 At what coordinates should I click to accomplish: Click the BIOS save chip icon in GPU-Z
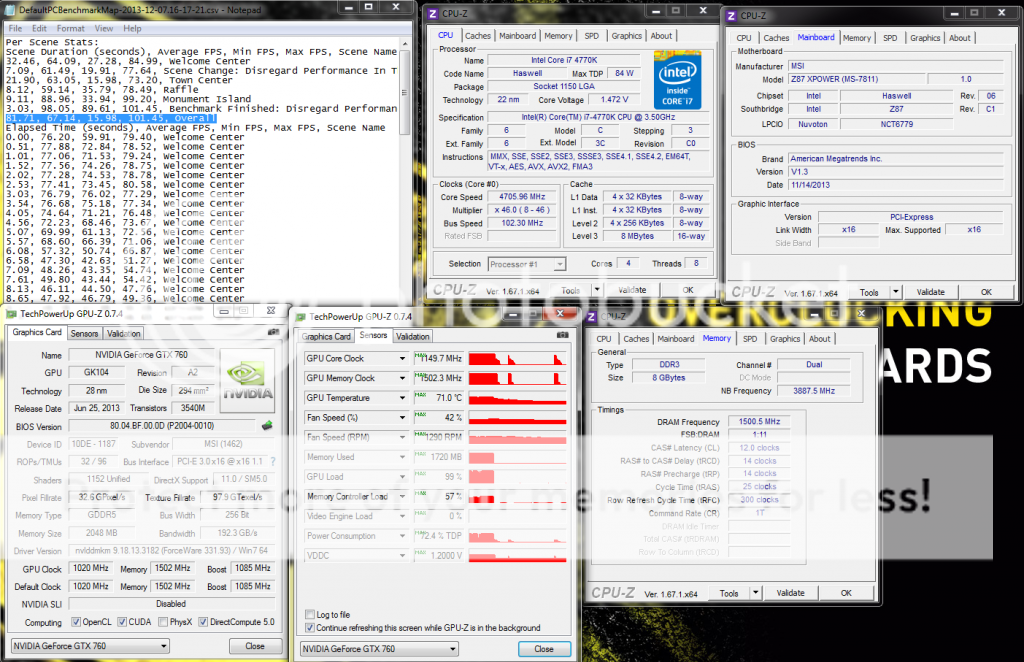point(267,426)
